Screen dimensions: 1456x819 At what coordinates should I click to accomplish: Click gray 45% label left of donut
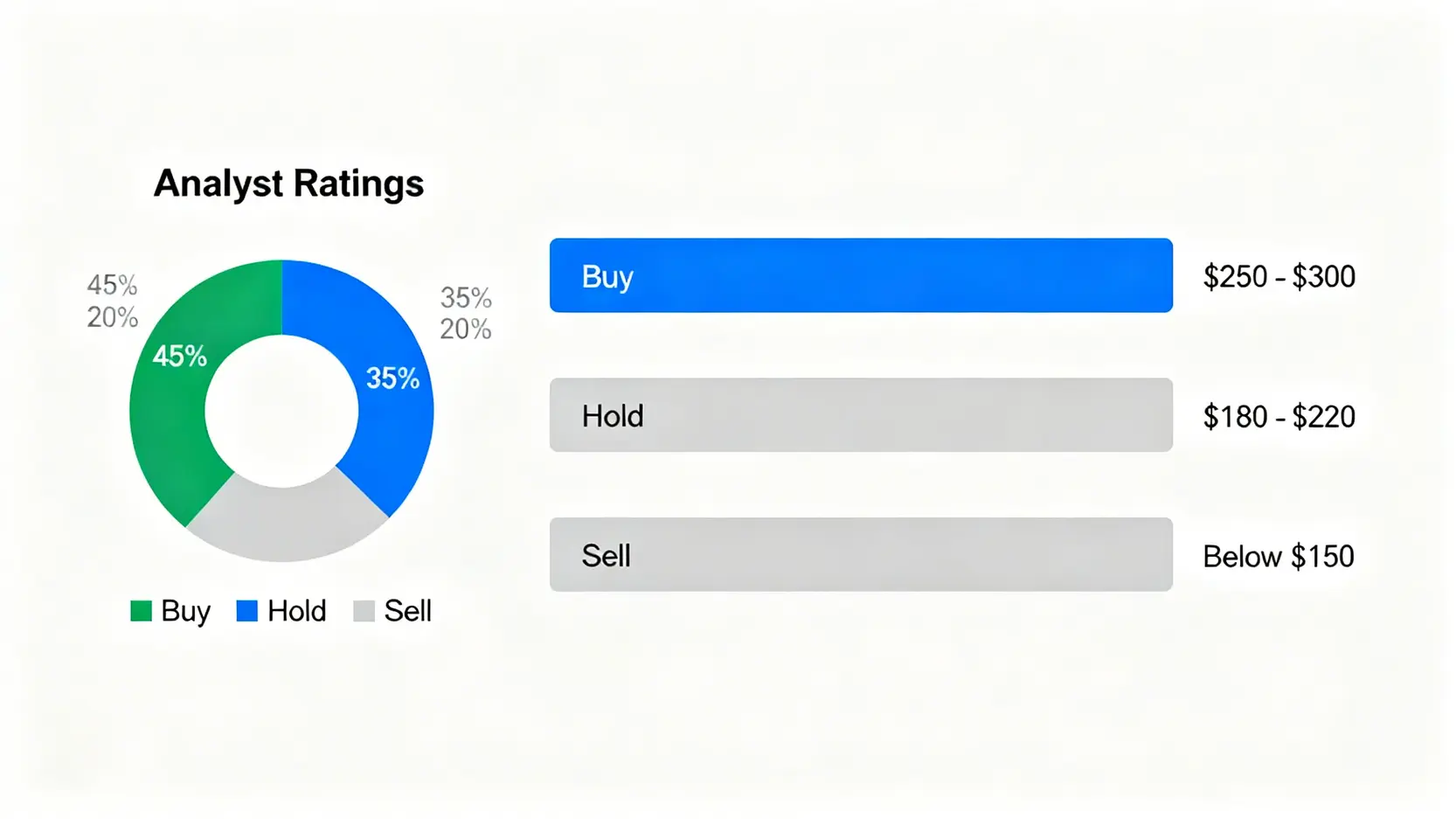pos(112,285)
